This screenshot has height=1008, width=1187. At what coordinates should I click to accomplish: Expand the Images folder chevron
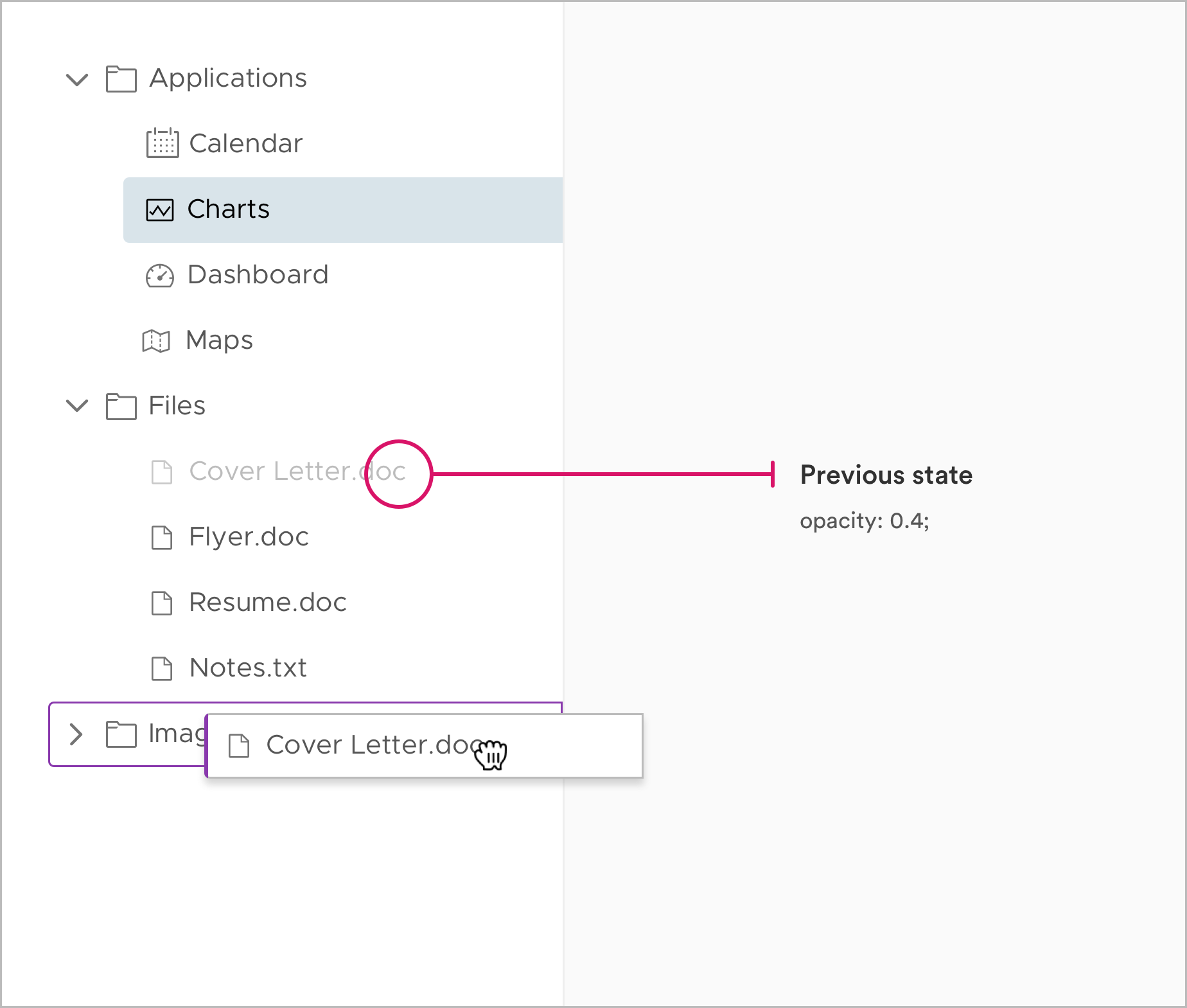click(76, 734)
